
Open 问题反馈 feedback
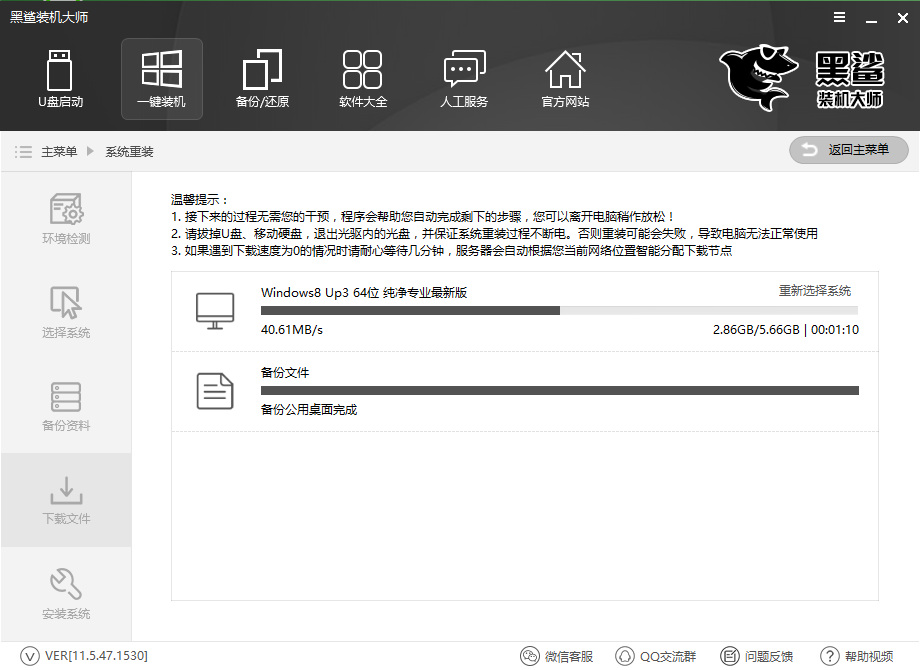tap(757, 657)
